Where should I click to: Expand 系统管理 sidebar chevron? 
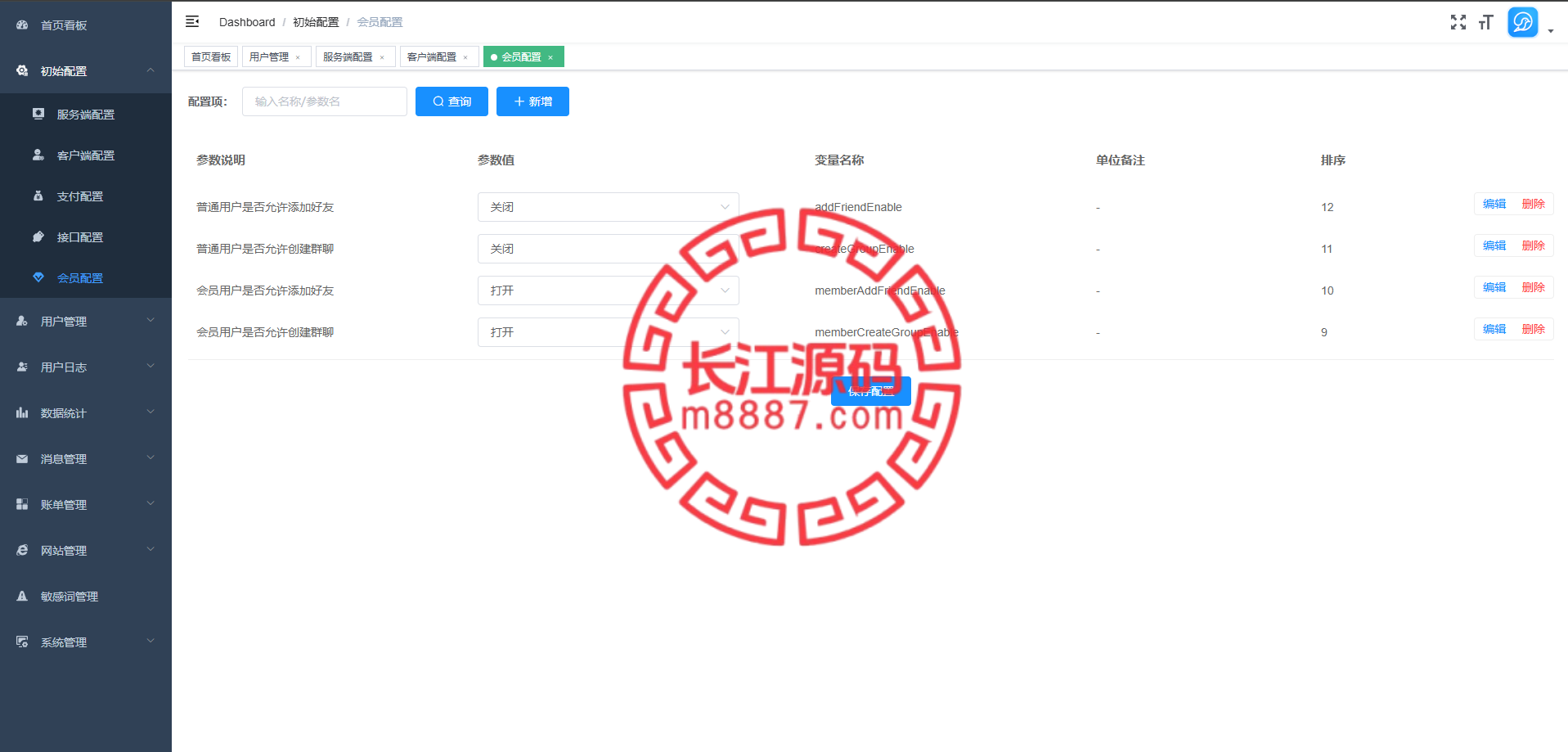coord(151,642)
